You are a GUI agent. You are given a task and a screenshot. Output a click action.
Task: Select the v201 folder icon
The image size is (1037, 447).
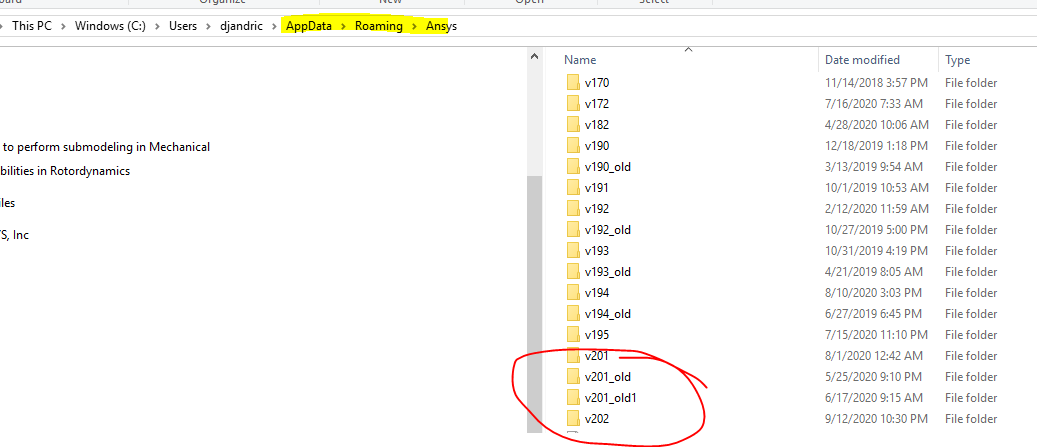point(573,356)
